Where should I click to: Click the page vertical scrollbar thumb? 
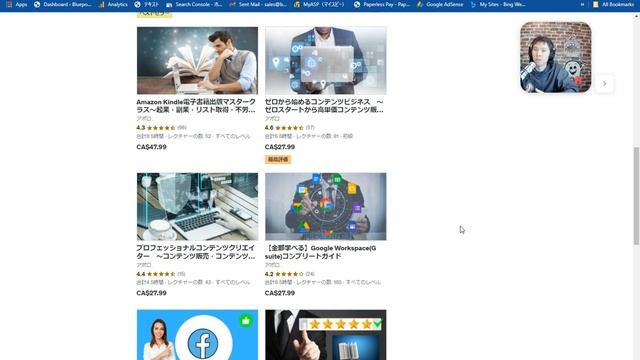[x=636, y=196]
